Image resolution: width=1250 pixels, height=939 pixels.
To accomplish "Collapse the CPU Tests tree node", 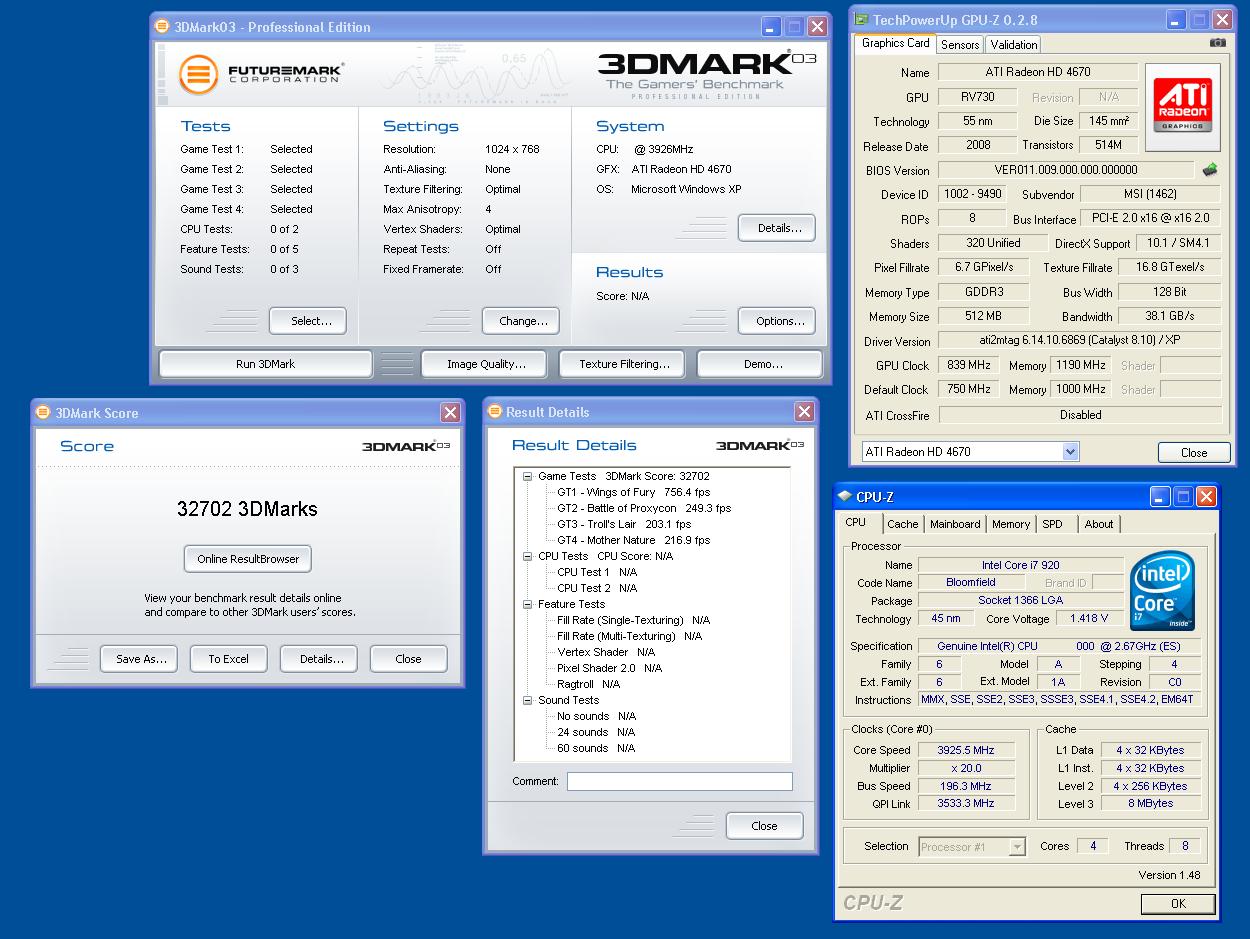I will point(527,556).
